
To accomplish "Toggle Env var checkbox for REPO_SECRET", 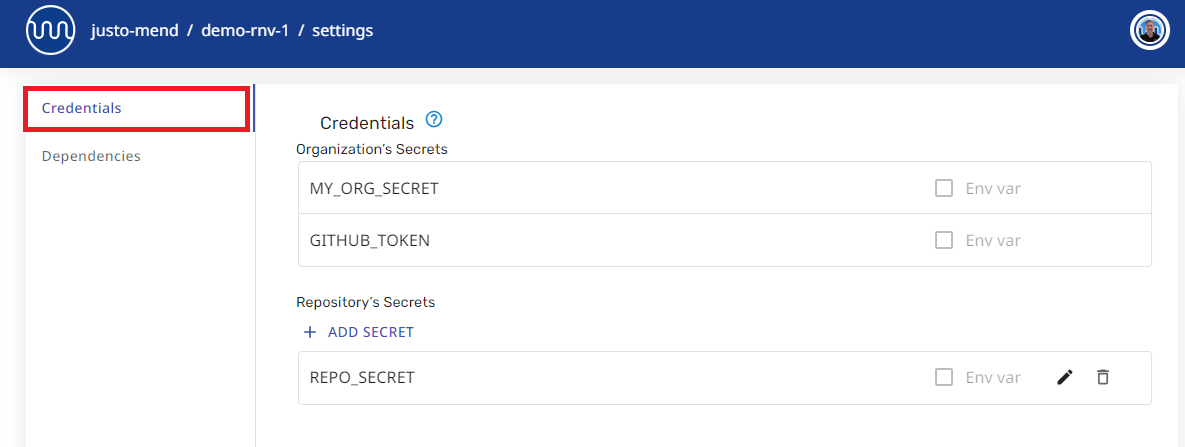I will [x=943, y=377].
